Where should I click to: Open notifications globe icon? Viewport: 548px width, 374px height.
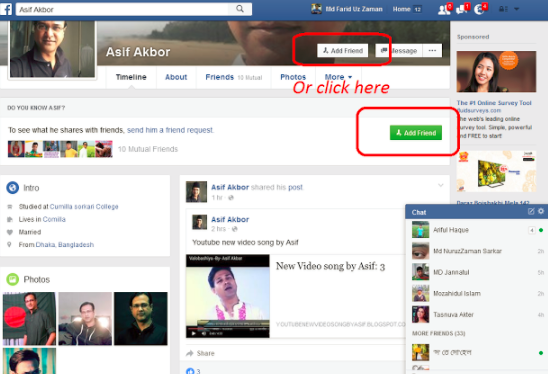point(480,9)
